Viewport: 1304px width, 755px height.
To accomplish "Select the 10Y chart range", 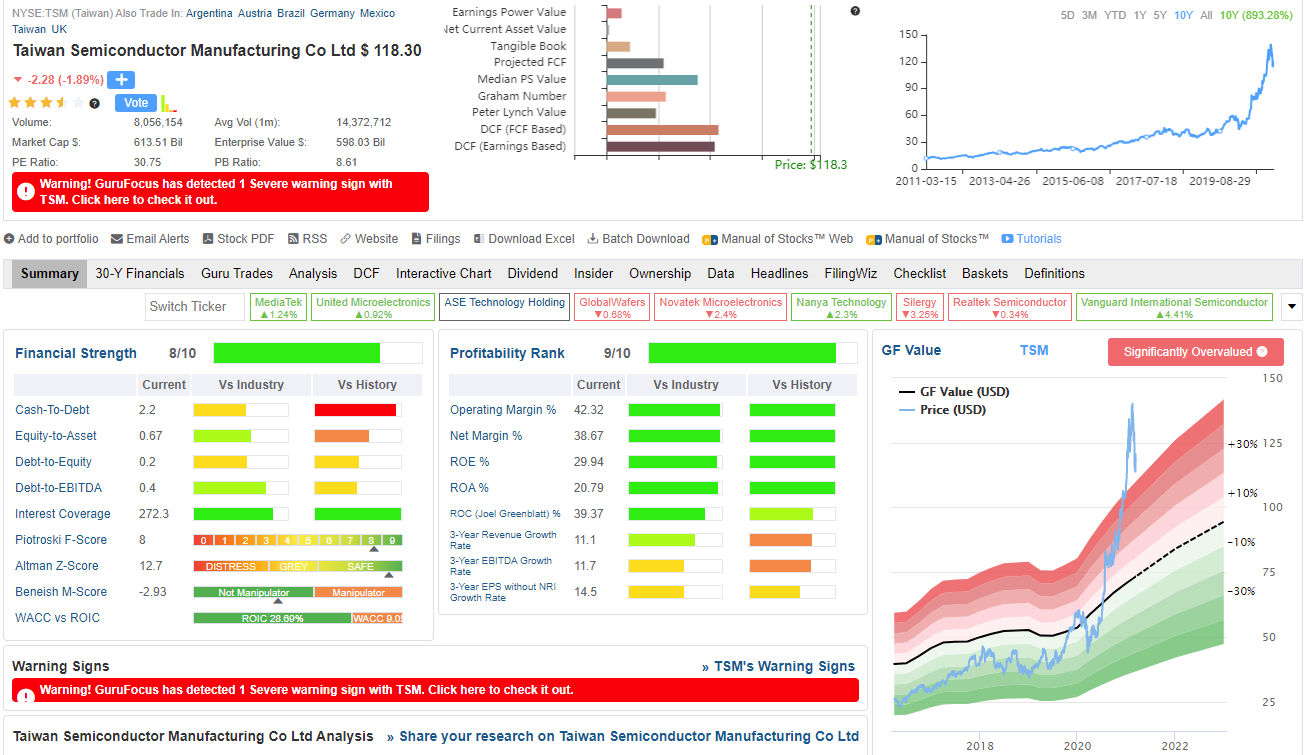I will click(x=1183, y=15).
